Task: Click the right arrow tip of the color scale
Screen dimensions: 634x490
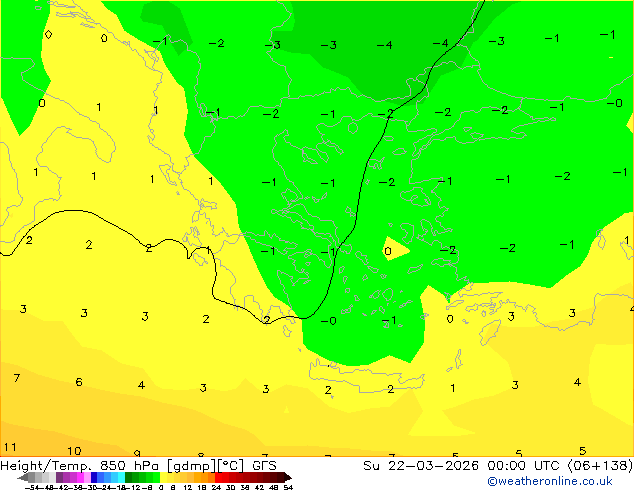Action: point(290,478)
